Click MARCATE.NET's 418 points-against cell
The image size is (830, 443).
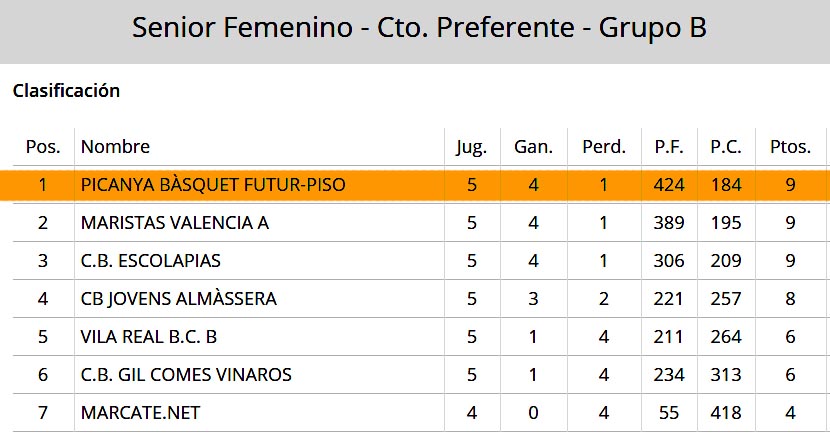[x=726, y=413]
